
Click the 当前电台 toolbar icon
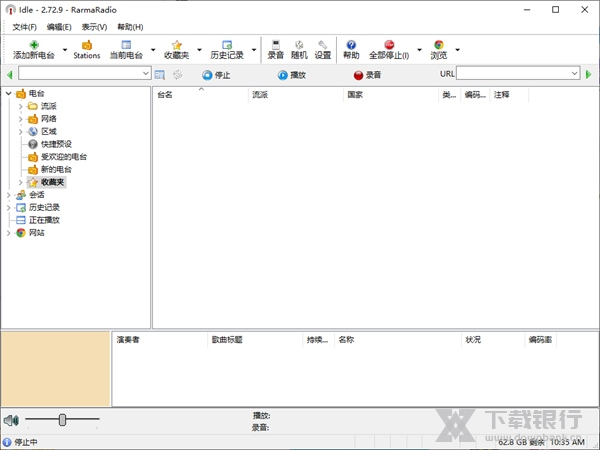(126, 46)
